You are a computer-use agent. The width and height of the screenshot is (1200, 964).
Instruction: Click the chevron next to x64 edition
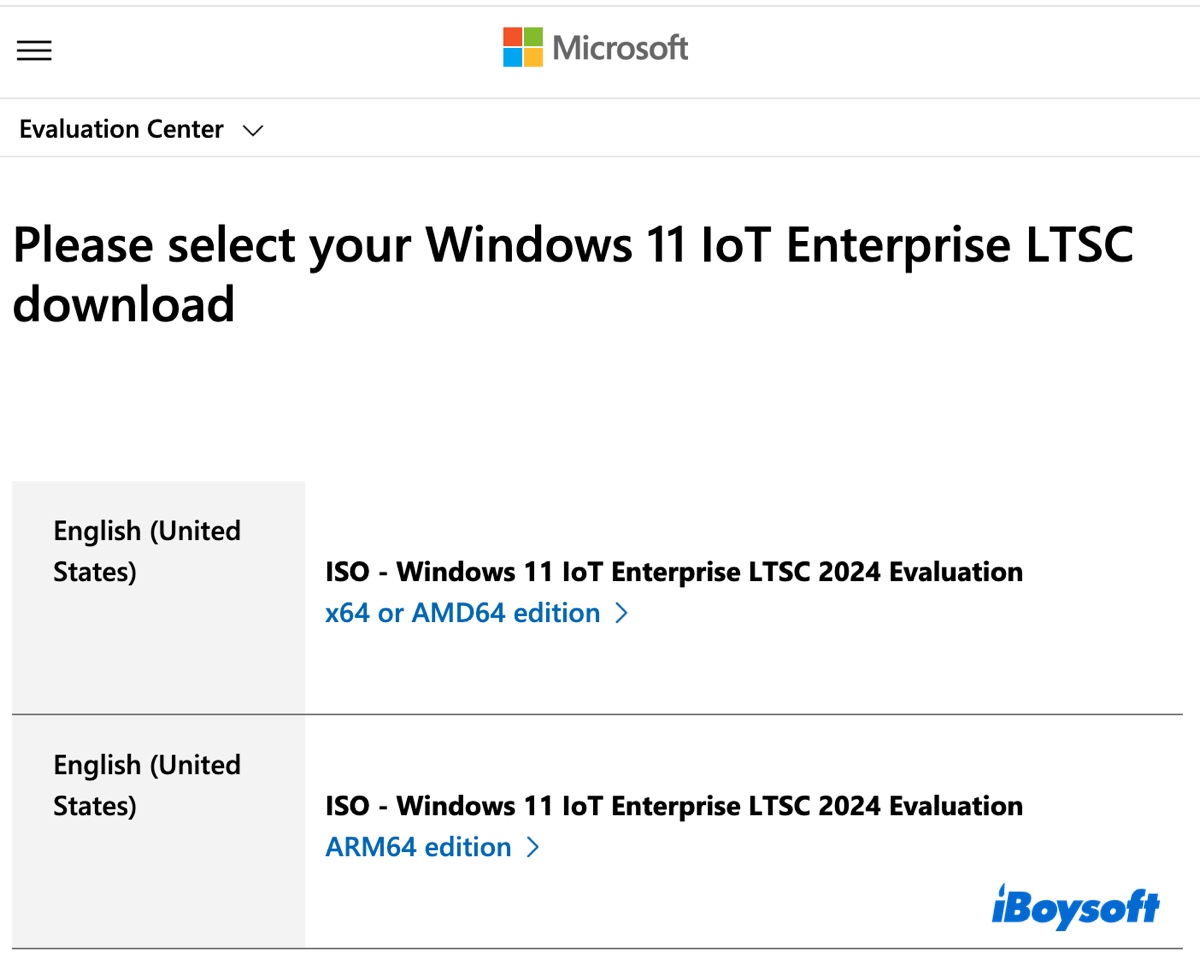coord(622,612)
